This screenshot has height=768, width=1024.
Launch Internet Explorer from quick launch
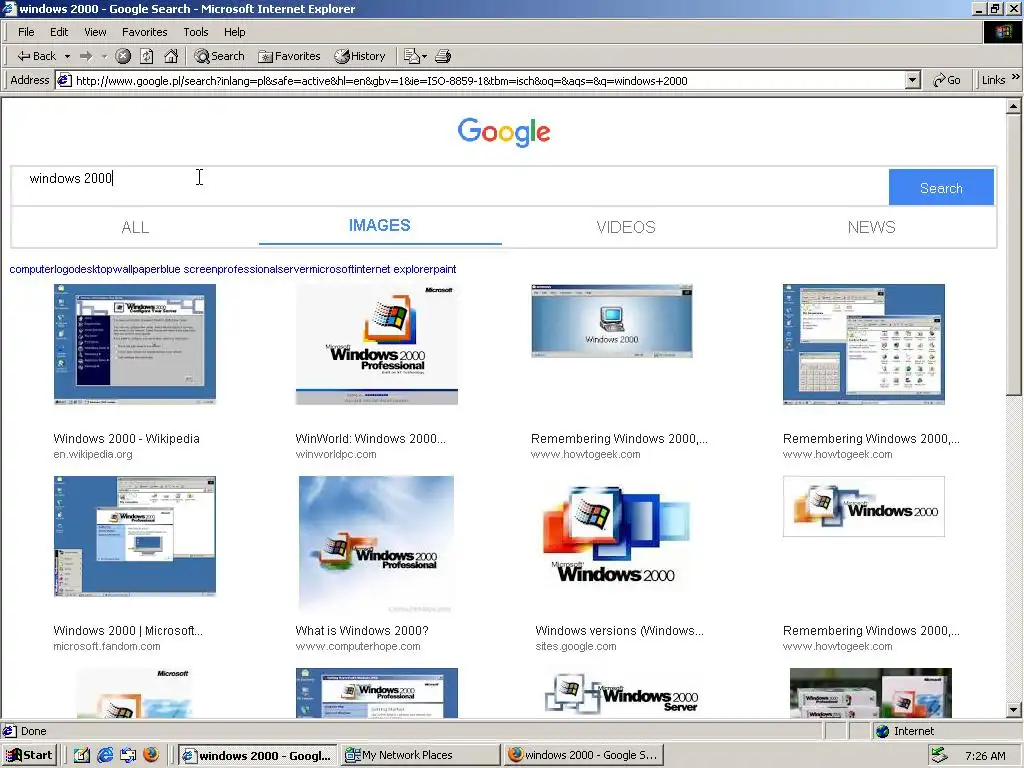pos(104,755)
